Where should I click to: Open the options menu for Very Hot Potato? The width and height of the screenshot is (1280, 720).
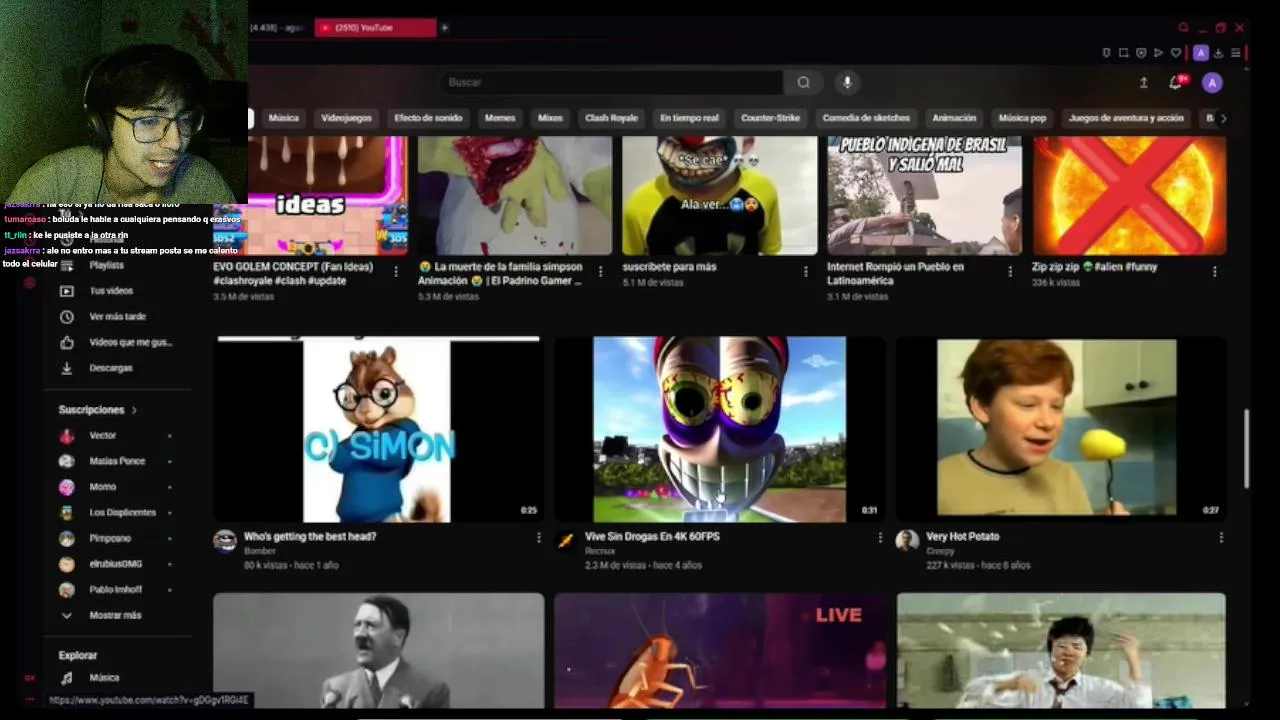point(1221,538)
